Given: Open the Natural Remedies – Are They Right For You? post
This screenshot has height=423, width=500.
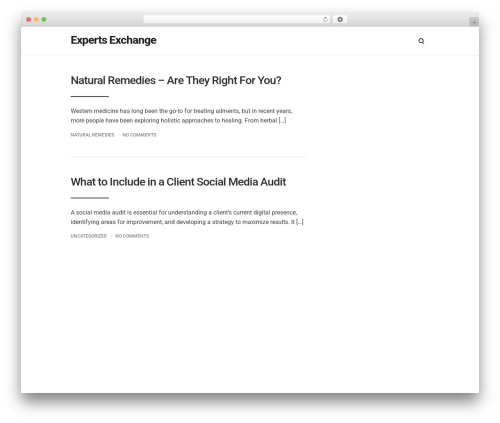Looking at the screenshot, I should pyautogui.click(x=176, y=80).
